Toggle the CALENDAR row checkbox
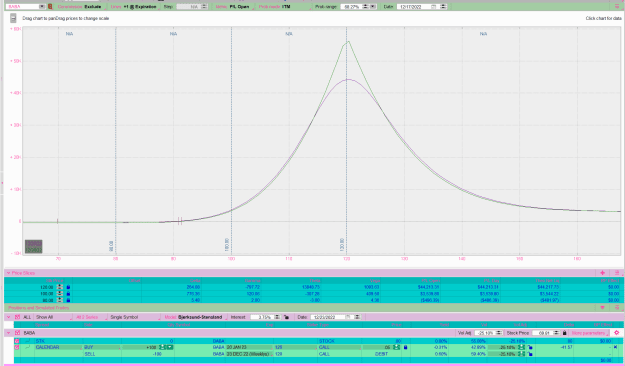The image size is (625, 366). coord(17,348)
